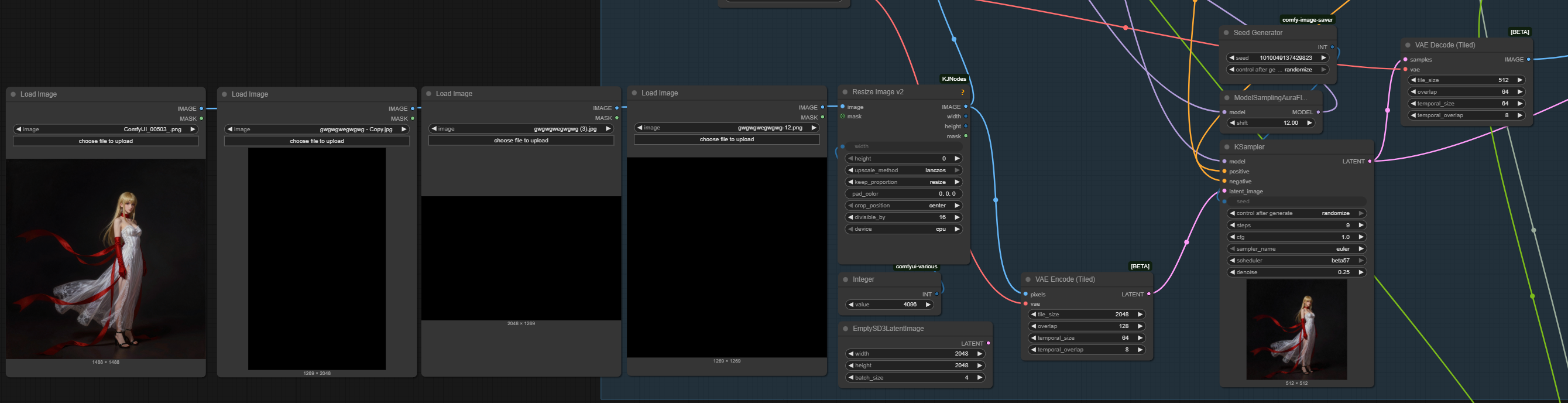Increase KSampler denoise with the right arrow
This screenshot has width=1568, height=403.
tap(1361, 272)
